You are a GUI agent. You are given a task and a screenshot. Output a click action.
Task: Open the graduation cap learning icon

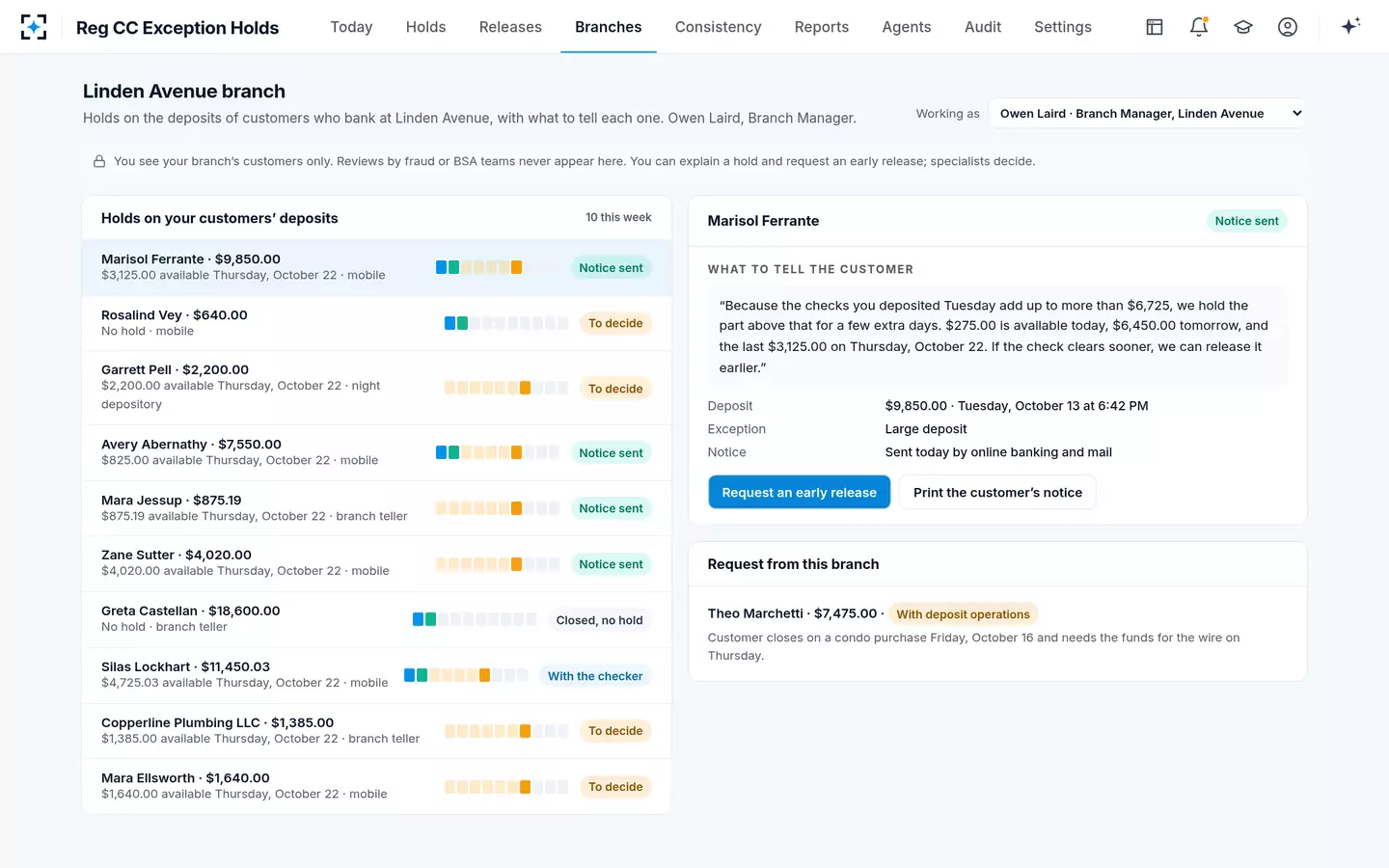click(x=1243, y=27)
